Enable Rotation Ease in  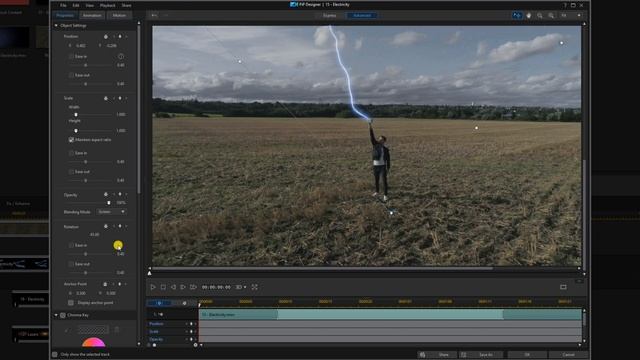point(71,245)
